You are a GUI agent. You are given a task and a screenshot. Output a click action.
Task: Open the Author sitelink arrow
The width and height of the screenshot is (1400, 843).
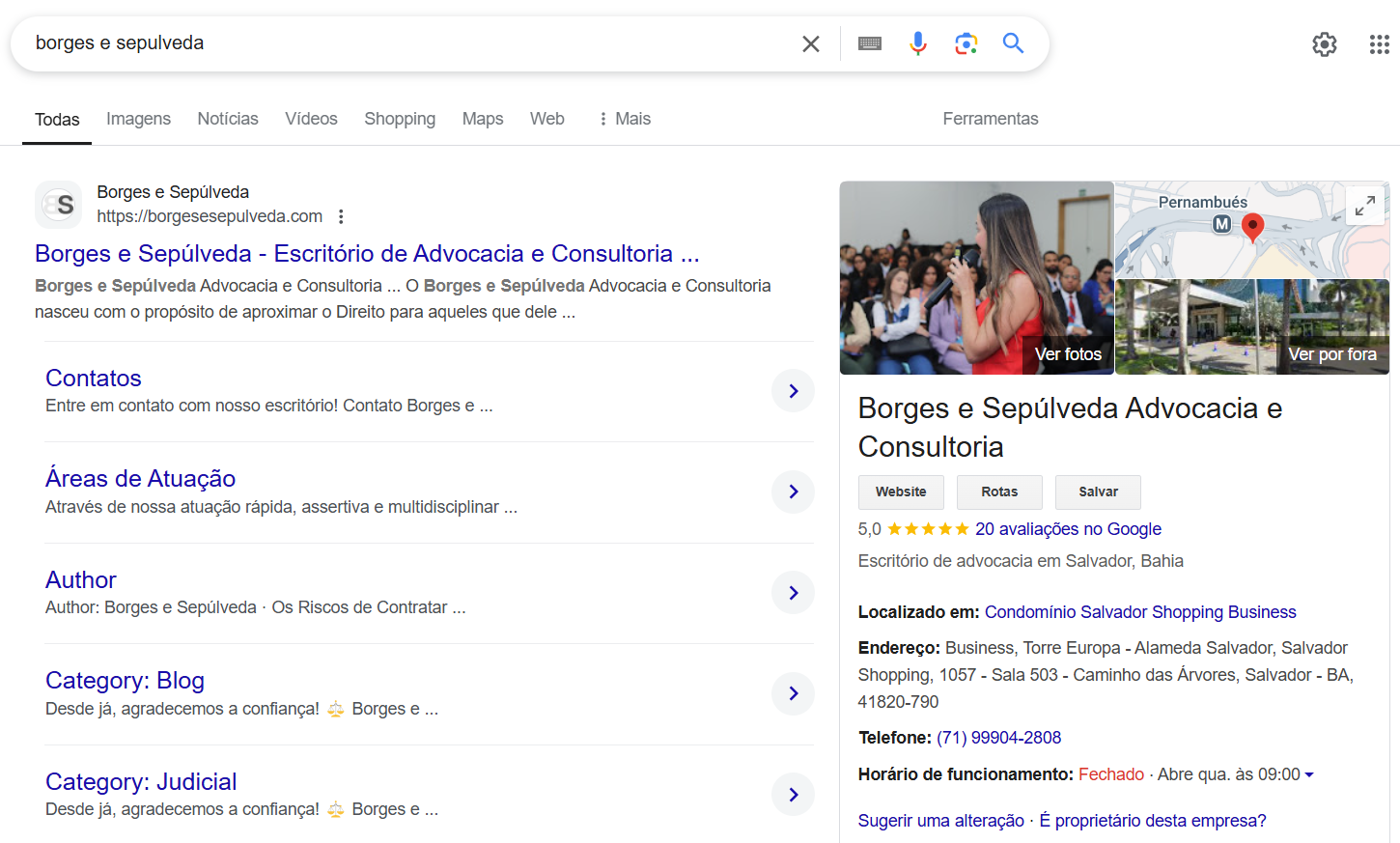[794, 593]
